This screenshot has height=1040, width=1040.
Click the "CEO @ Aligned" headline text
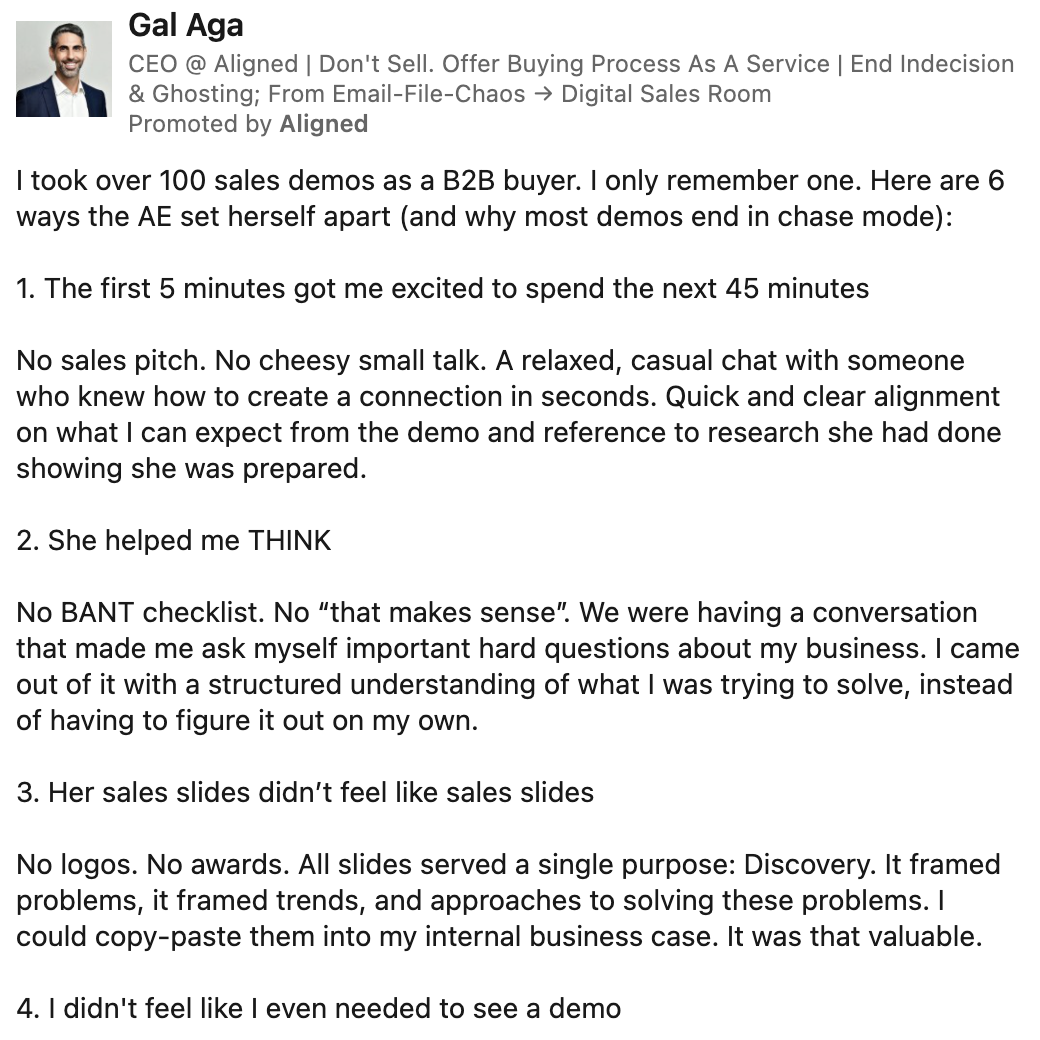(213, 64)
